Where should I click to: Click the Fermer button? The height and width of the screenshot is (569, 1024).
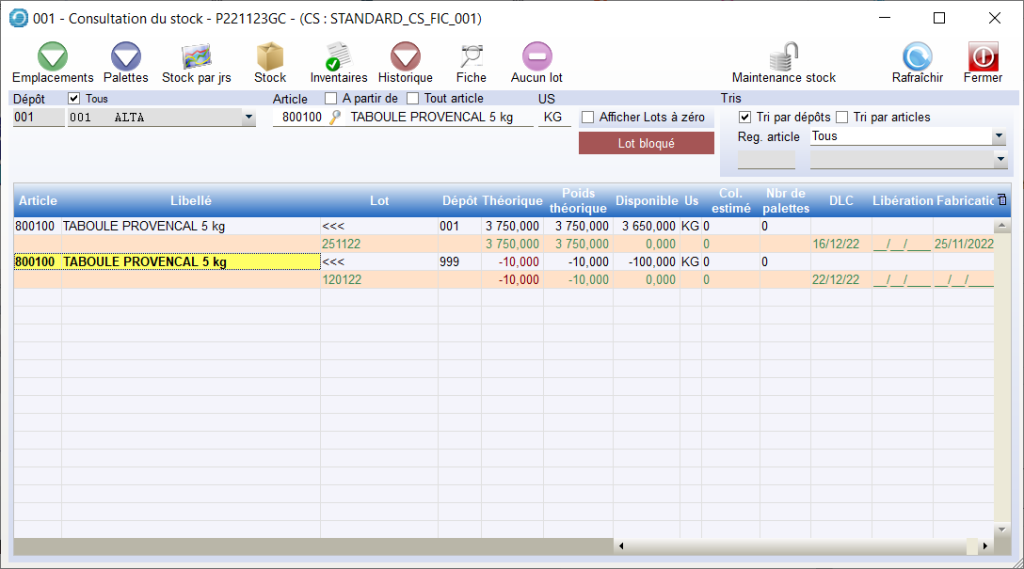[982, 61]
